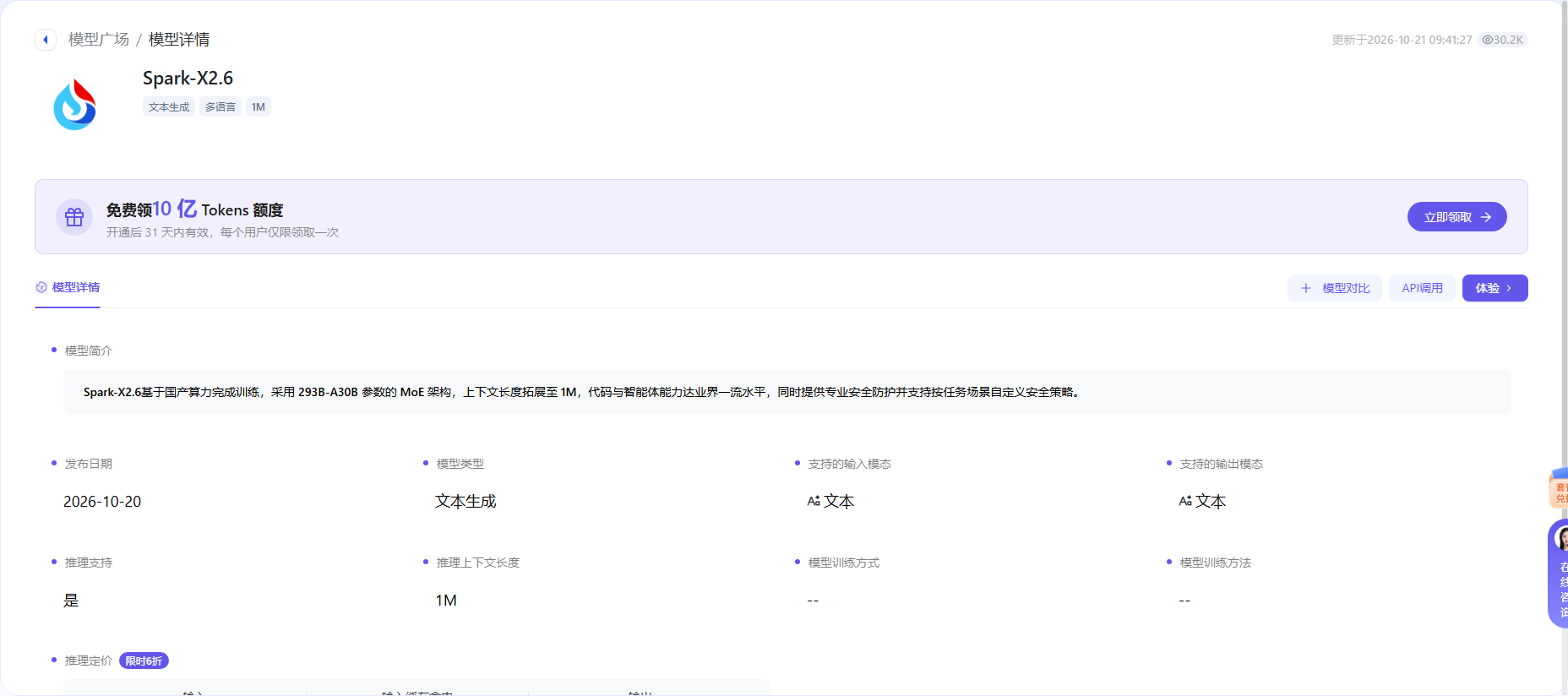Click the 体验 button
This screenshot has height=696, width=1568.
point(1494,288)
